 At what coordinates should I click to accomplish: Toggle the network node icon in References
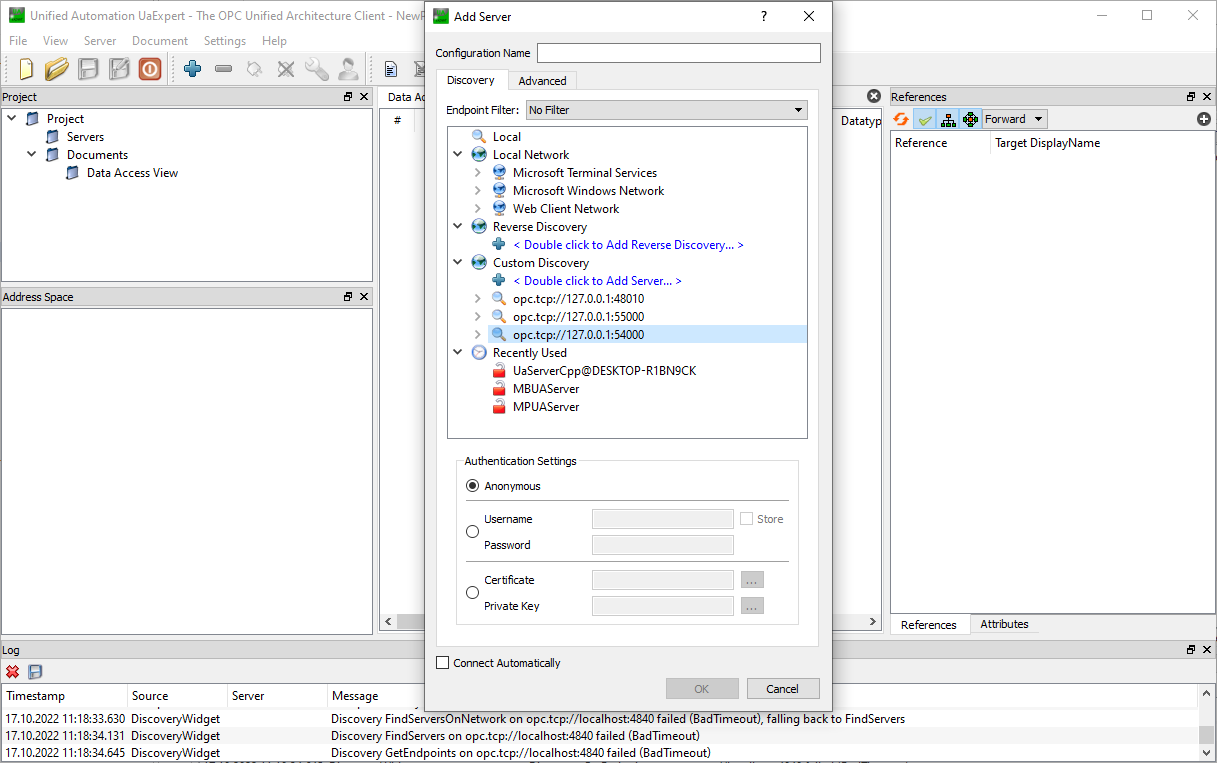tap(970, 119)
